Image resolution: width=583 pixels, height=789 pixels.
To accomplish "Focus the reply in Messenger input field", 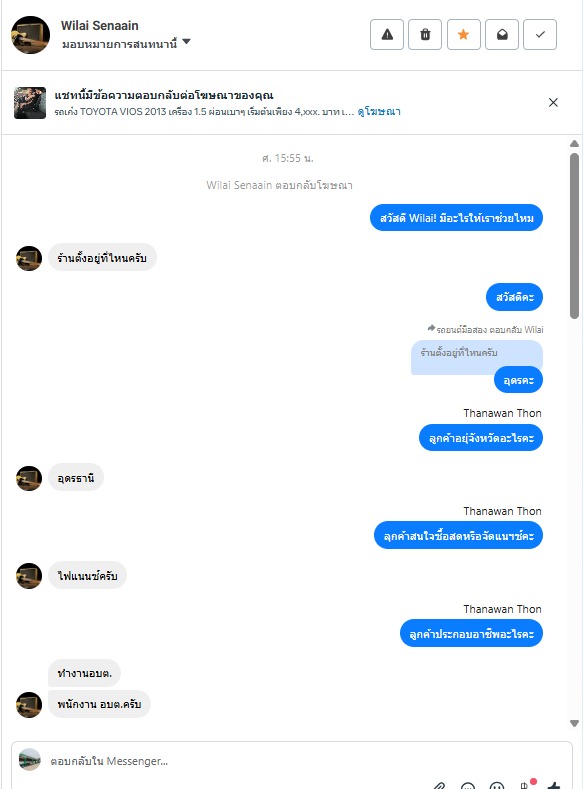I will click(x=292, y=761).
